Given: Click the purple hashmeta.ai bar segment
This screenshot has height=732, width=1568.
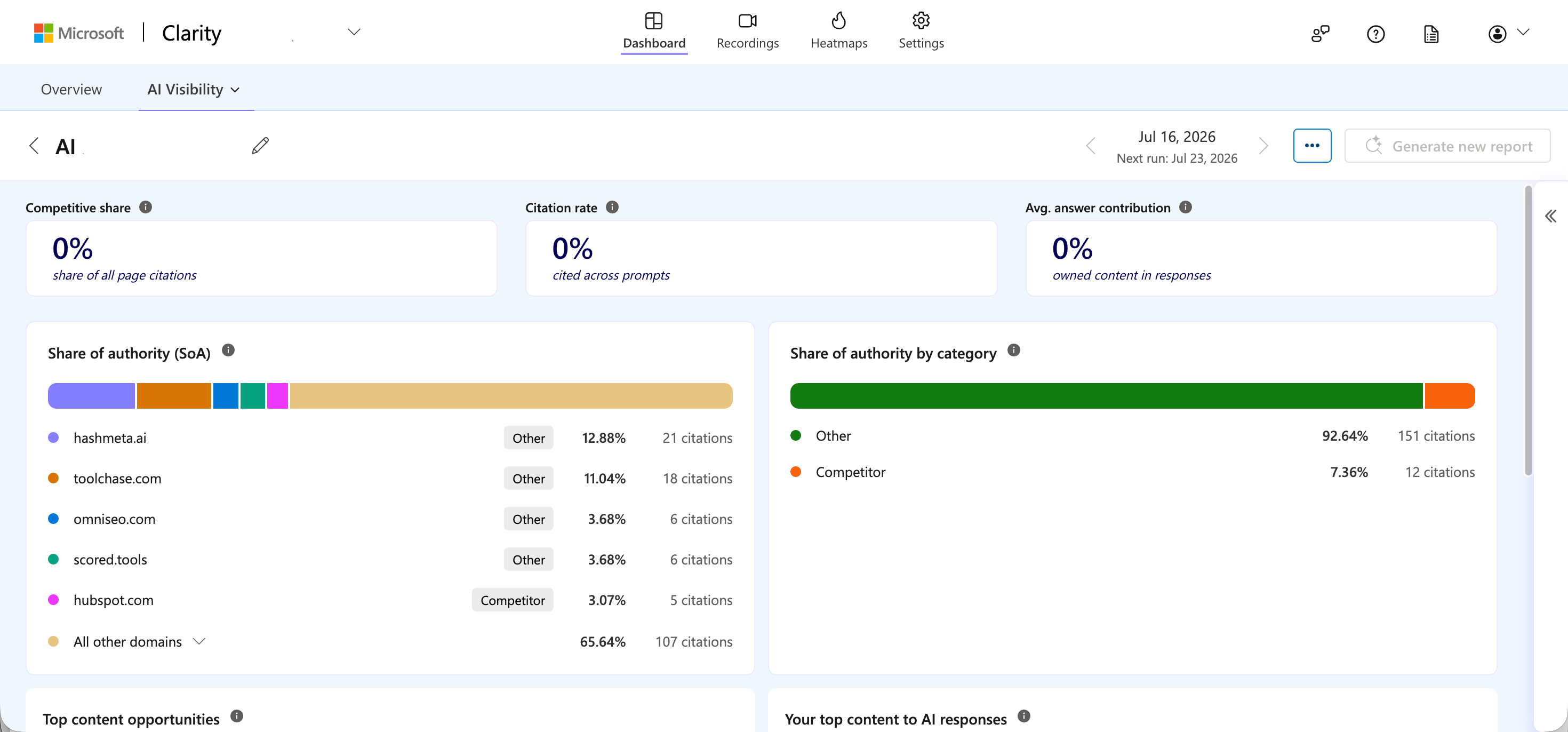Looking at the screenshot, I should pos(91,396).
